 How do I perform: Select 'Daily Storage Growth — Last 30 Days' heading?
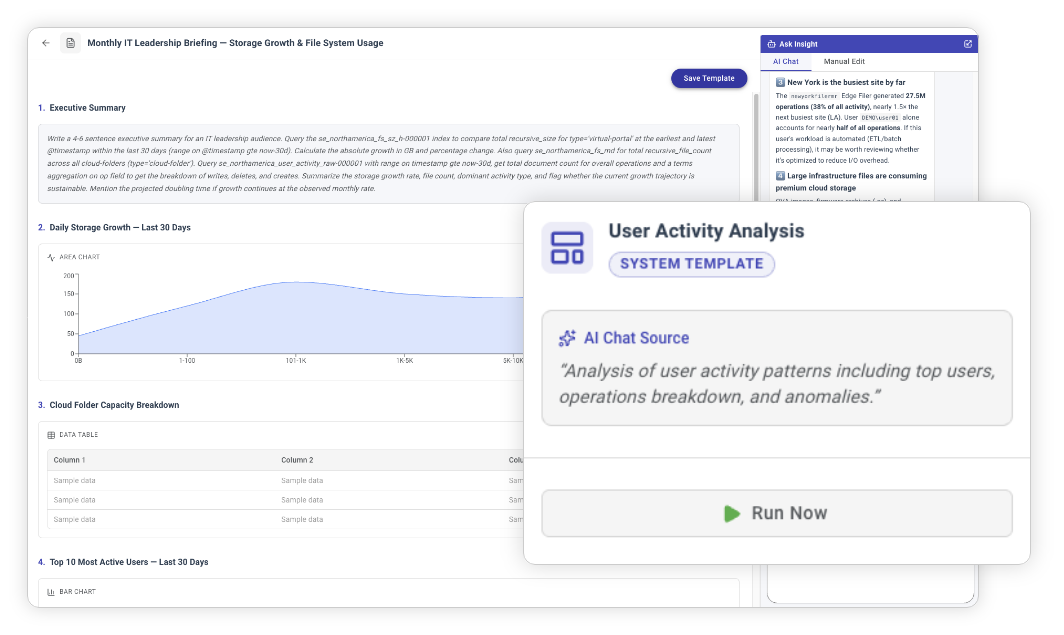[x=120, y=228]
